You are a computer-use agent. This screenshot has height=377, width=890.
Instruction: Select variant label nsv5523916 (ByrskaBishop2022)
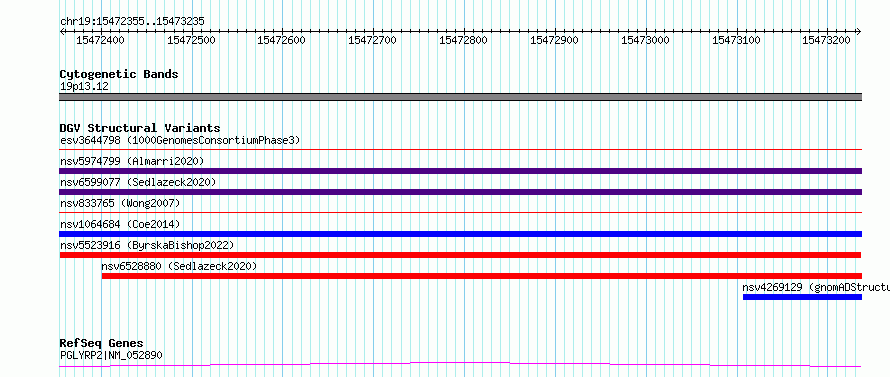click(x=147, y=245)
